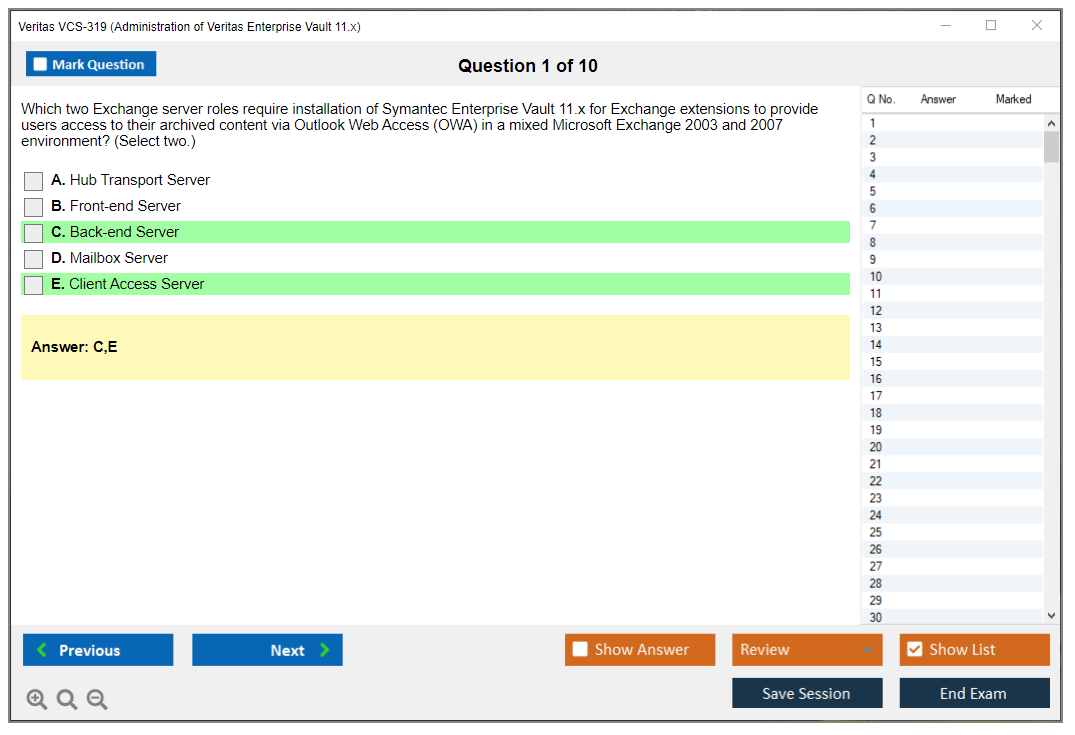Enable the Show Answer checkbox

(x=580, y=650)
